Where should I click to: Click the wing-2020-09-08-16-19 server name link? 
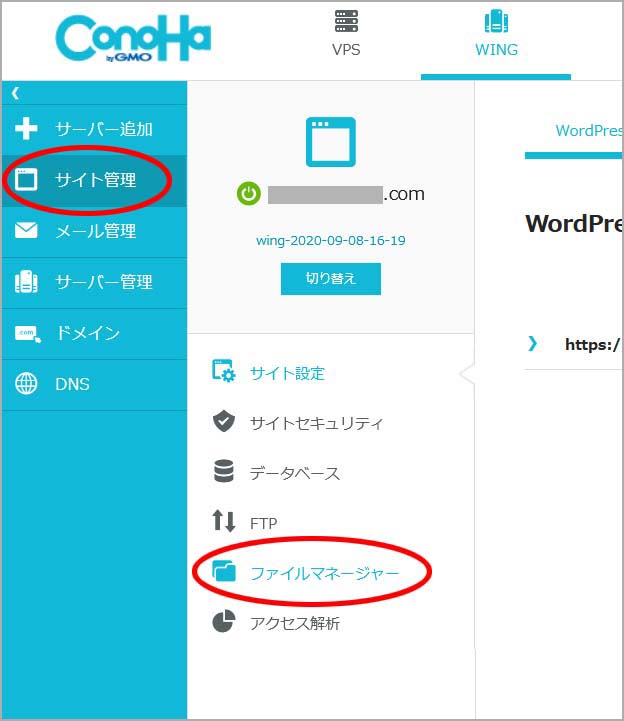tap(331, 240)
